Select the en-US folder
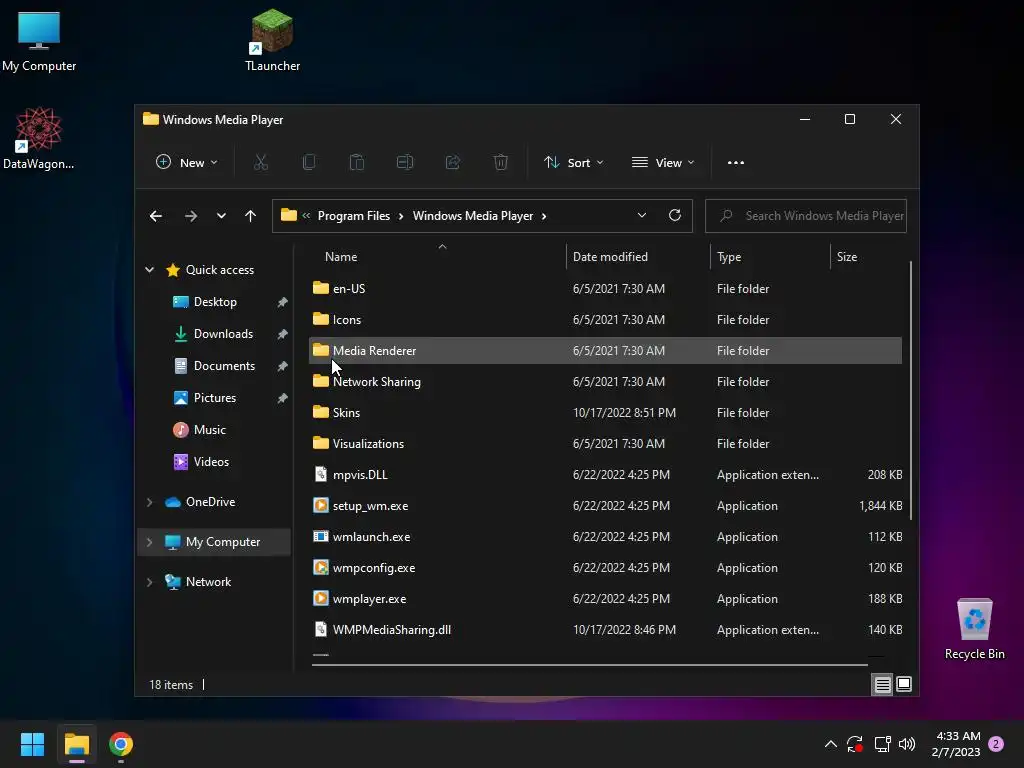This screenshot has height=768, width=1024. coord(605,289)
